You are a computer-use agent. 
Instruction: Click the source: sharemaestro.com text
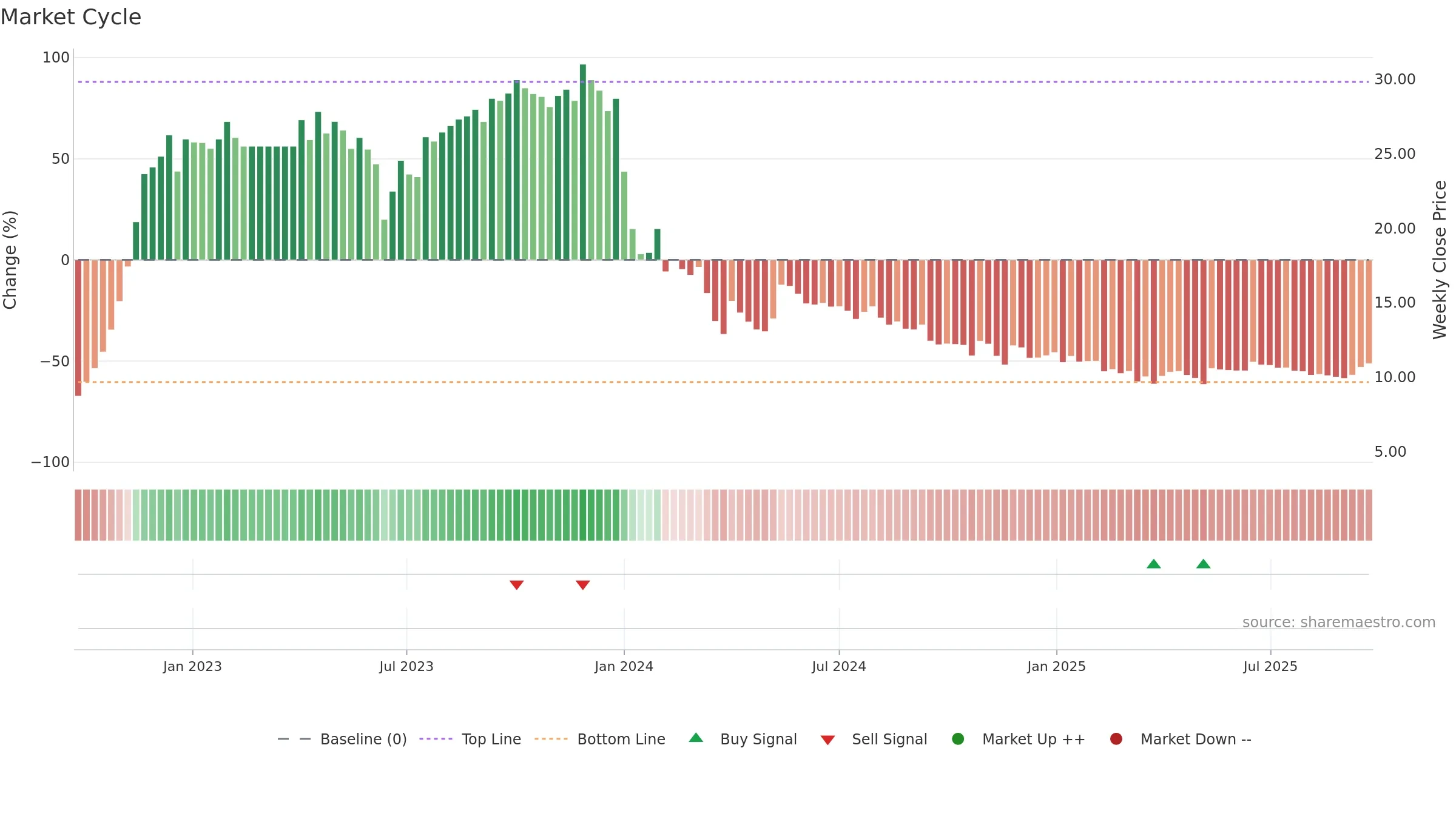pyautogui.click(x=1339, y=622)
